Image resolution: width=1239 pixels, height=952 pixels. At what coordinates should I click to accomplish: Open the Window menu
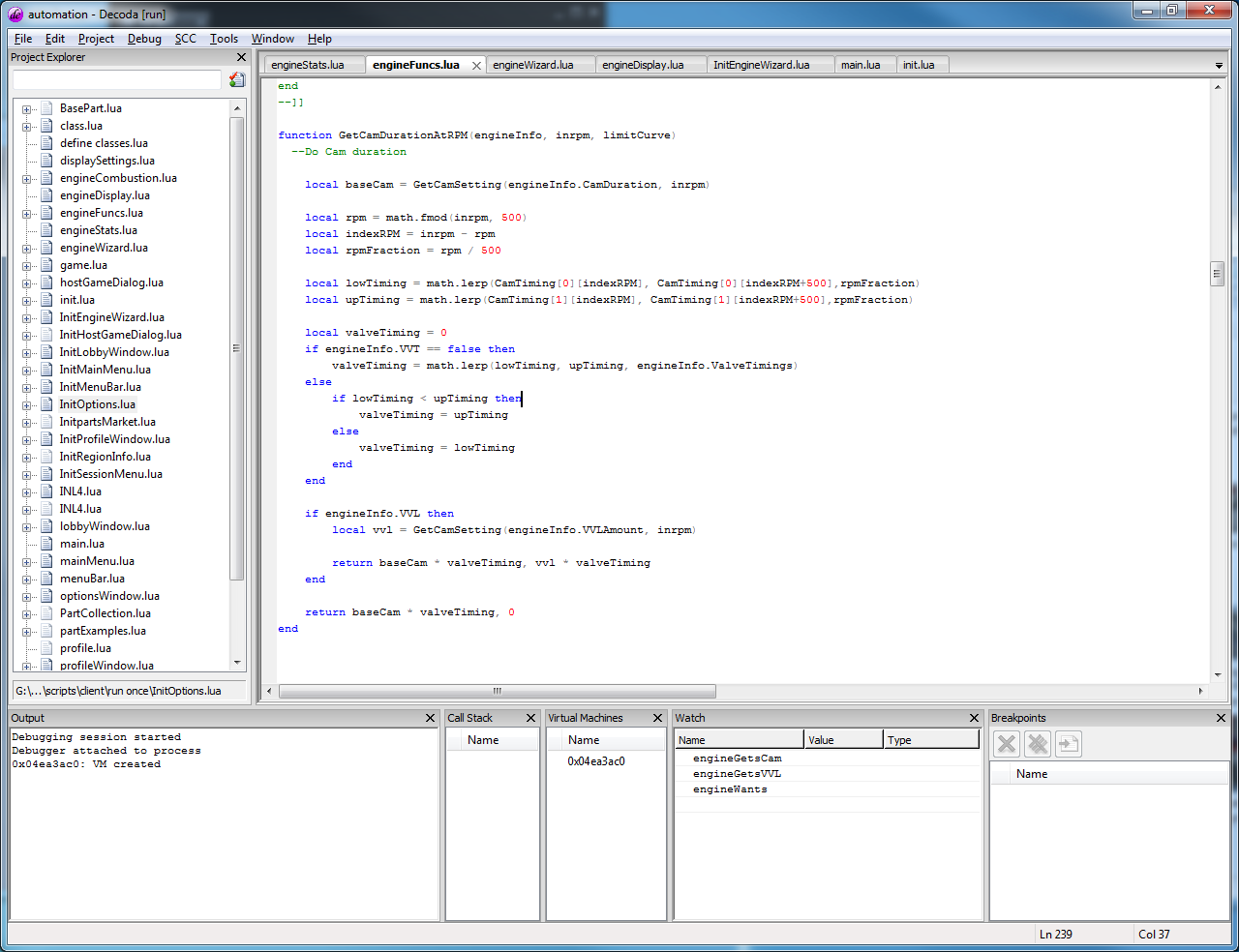pyautogui.click(x=273, y=39)
